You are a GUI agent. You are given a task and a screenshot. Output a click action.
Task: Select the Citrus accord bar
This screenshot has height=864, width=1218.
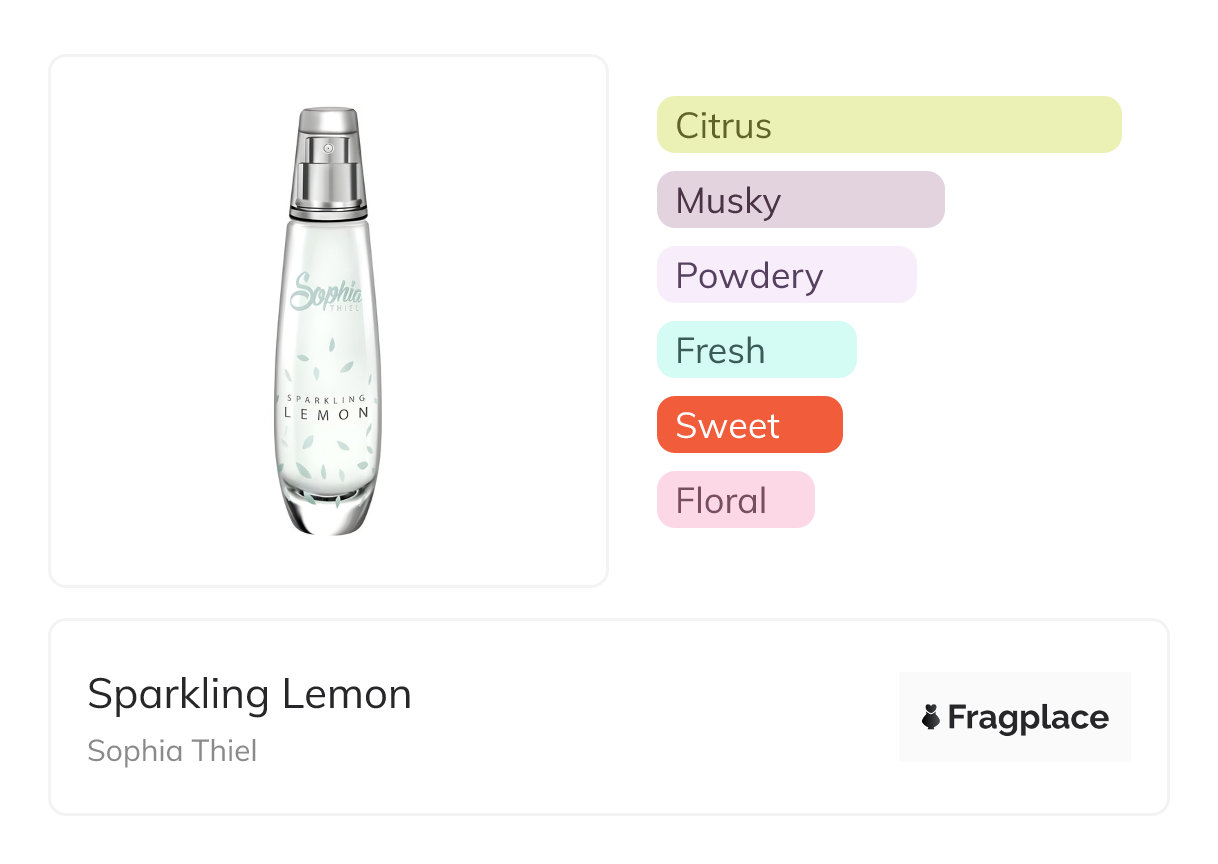[x=888, y=125]
